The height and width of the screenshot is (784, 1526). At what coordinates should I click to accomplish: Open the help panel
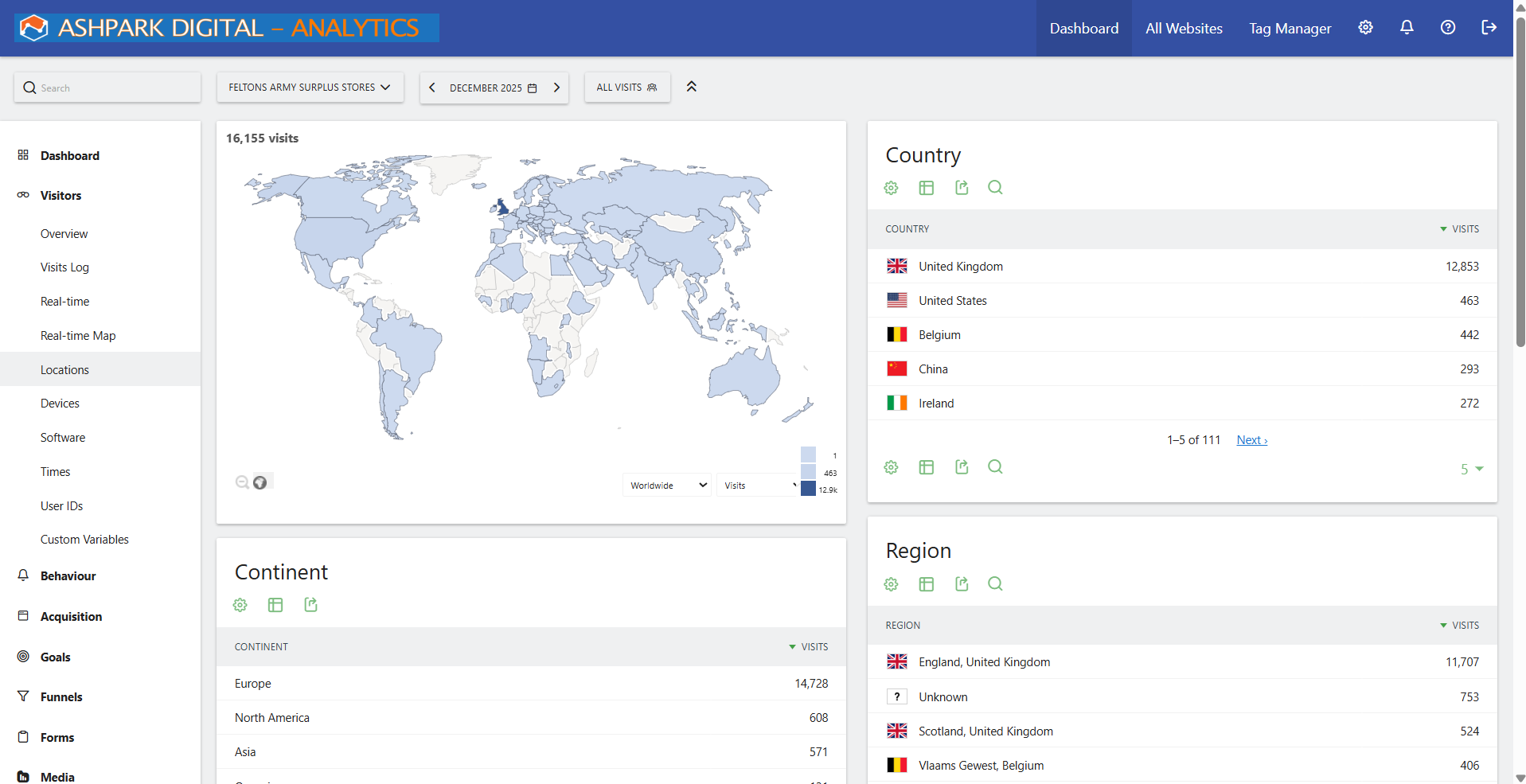(1447, 28)
